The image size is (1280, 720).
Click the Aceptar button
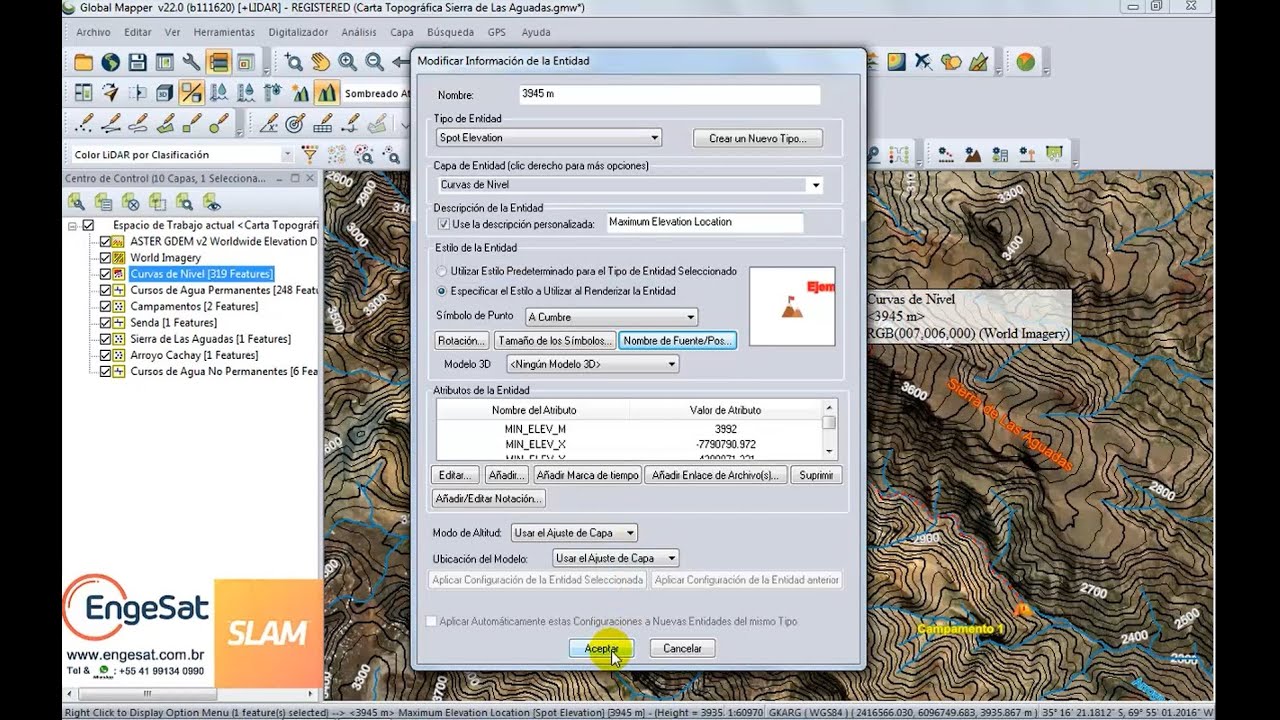click(601, 649)
